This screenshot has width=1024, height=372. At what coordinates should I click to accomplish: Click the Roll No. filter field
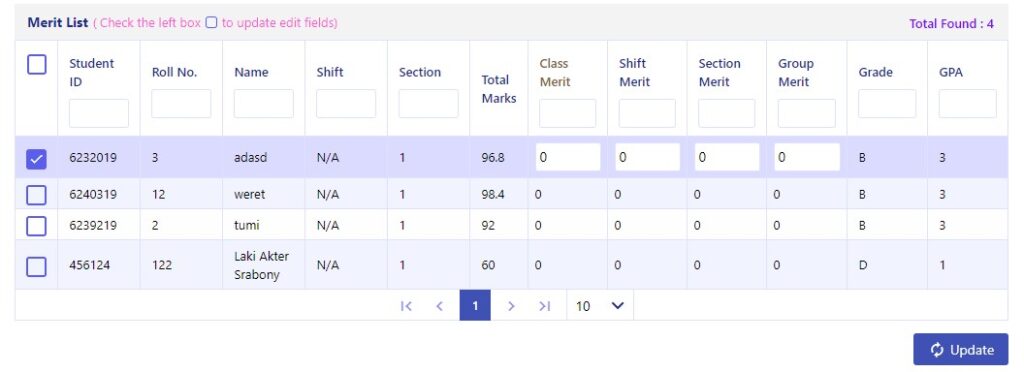pyautogui.click(x=181, y=104)
